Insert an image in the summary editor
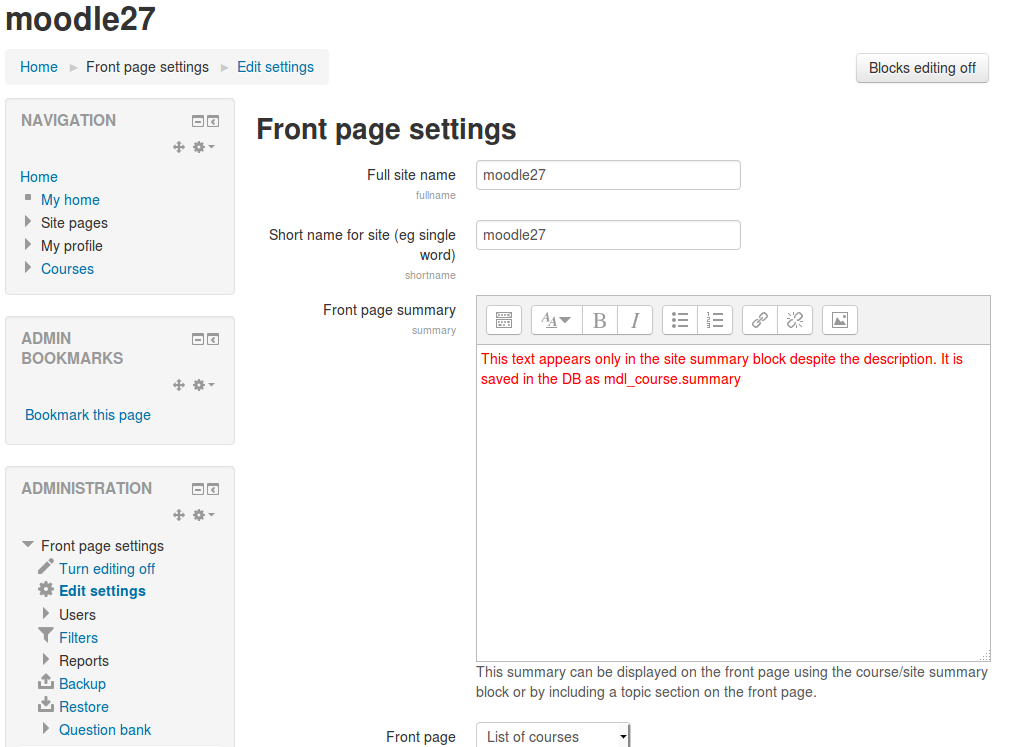 tap(840, 320)
